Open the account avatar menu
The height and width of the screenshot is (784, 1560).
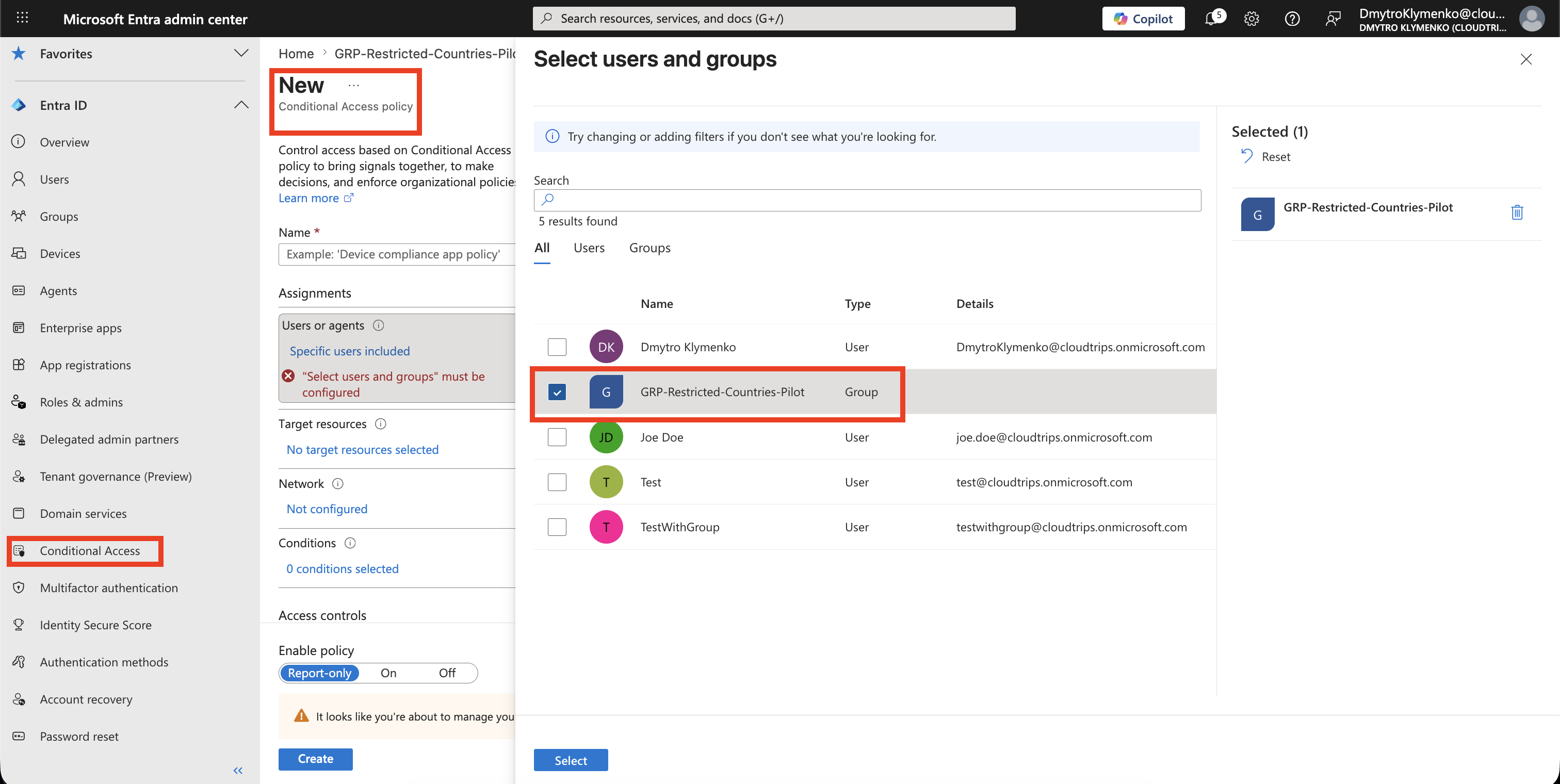1531,19
